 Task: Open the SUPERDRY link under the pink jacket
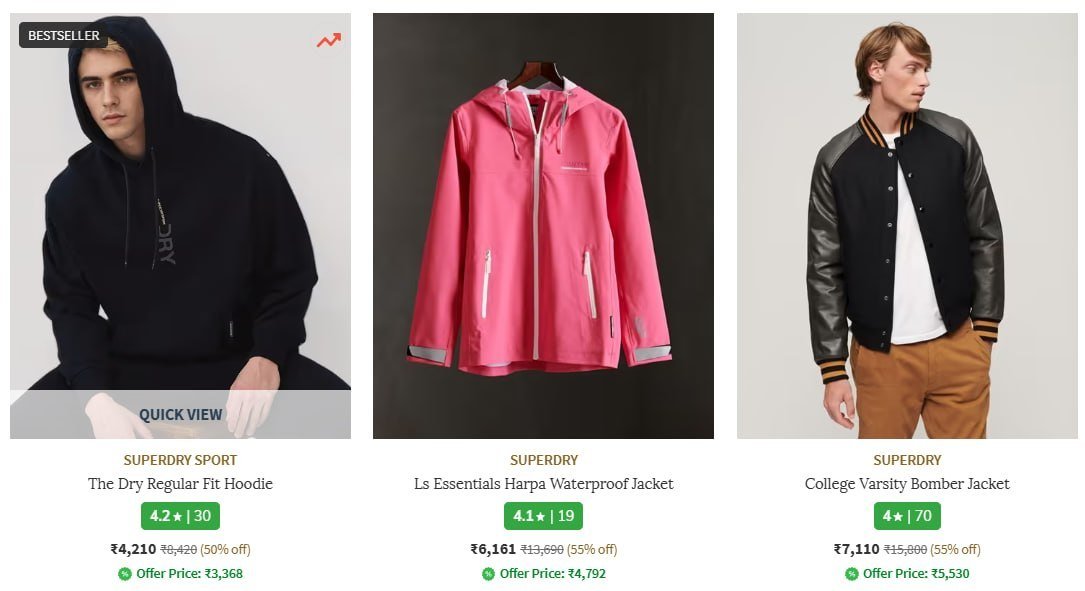click(543, 460)
